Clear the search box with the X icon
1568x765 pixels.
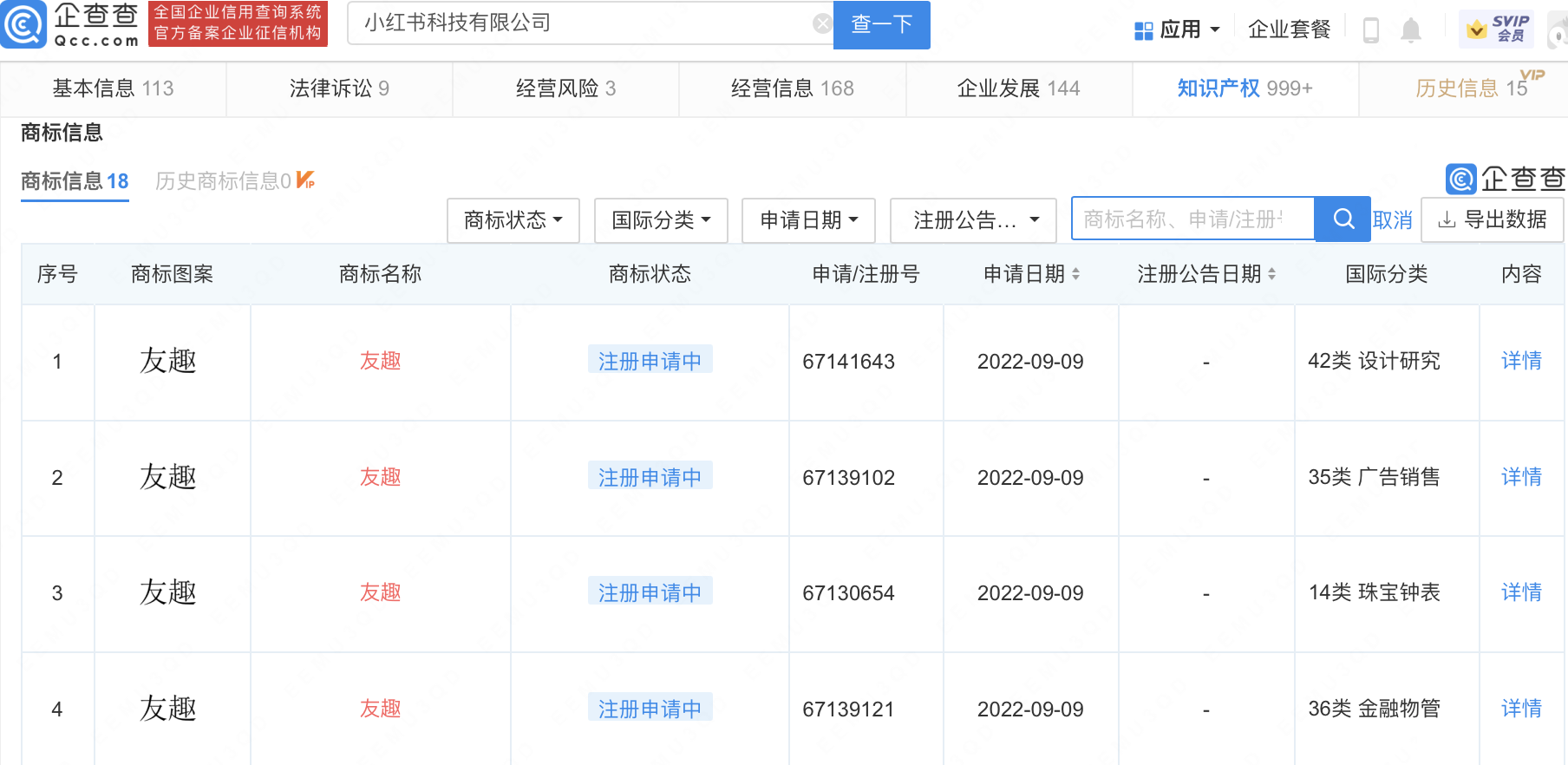822,23
